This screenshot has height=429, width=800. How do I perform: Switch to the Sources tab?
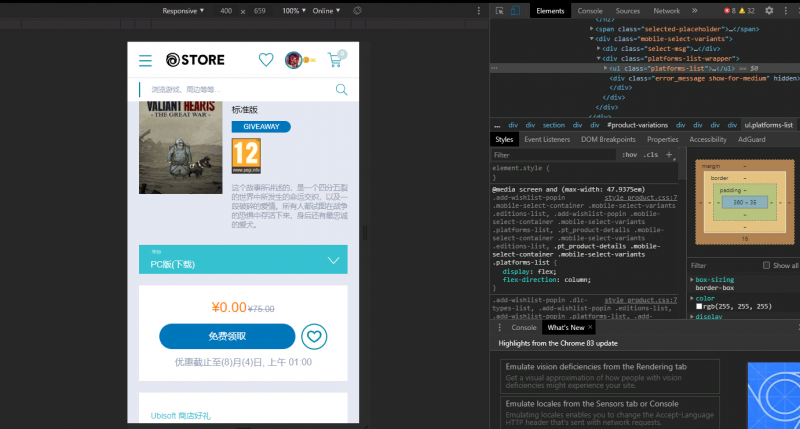pos(628,11)
